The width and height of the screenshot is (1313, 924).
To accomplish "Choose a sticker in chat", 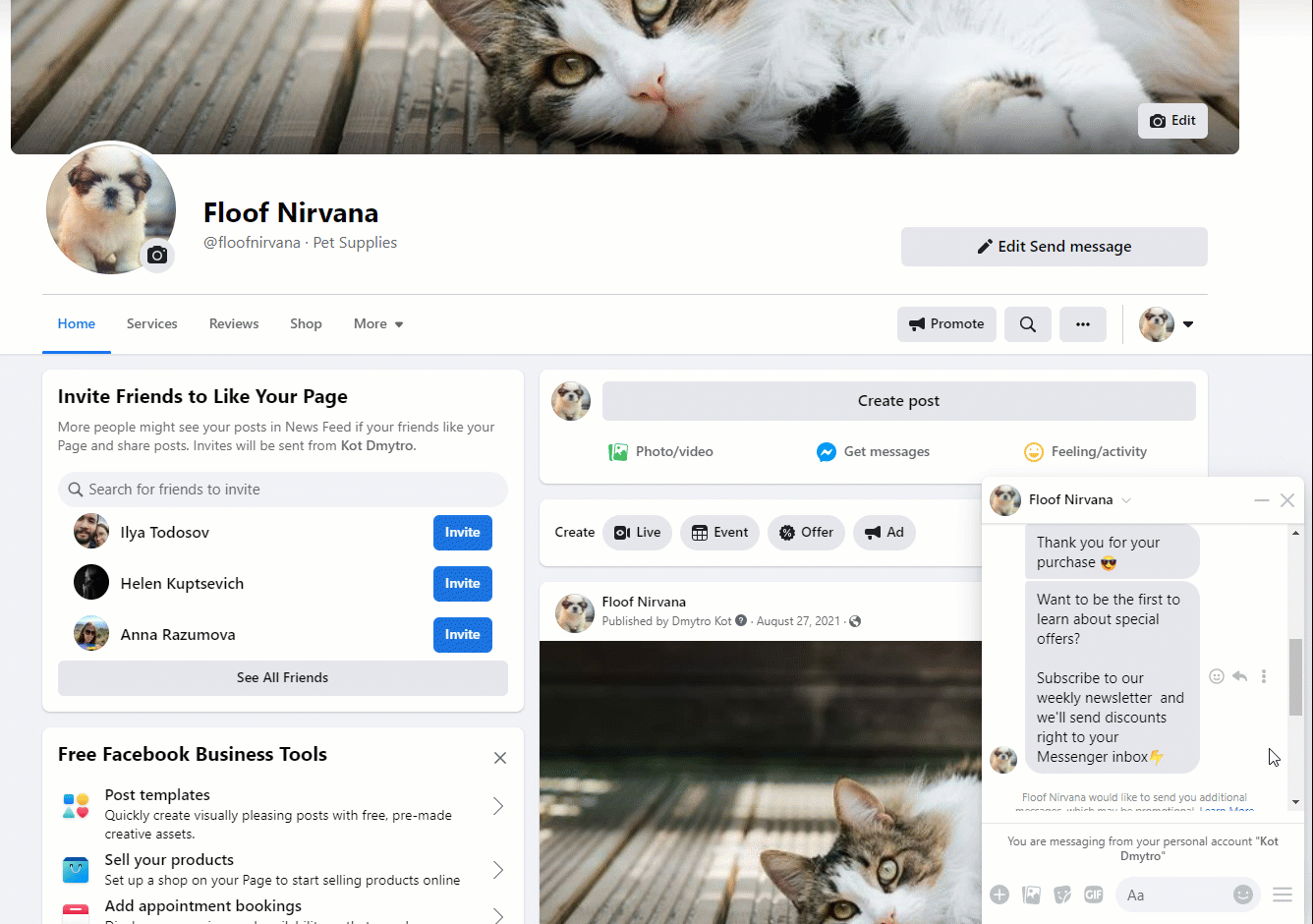I will [1062, 895].
